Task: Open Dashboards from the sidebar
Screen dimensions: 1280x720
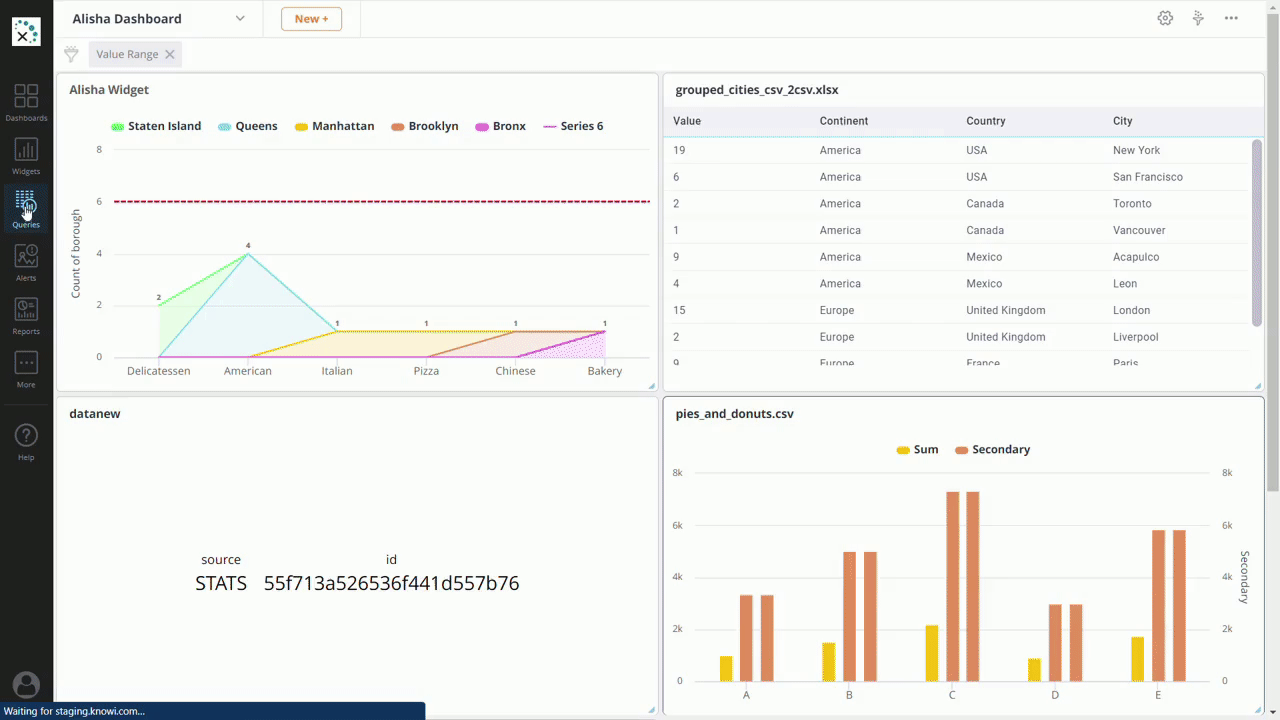Action: (26, 102)
